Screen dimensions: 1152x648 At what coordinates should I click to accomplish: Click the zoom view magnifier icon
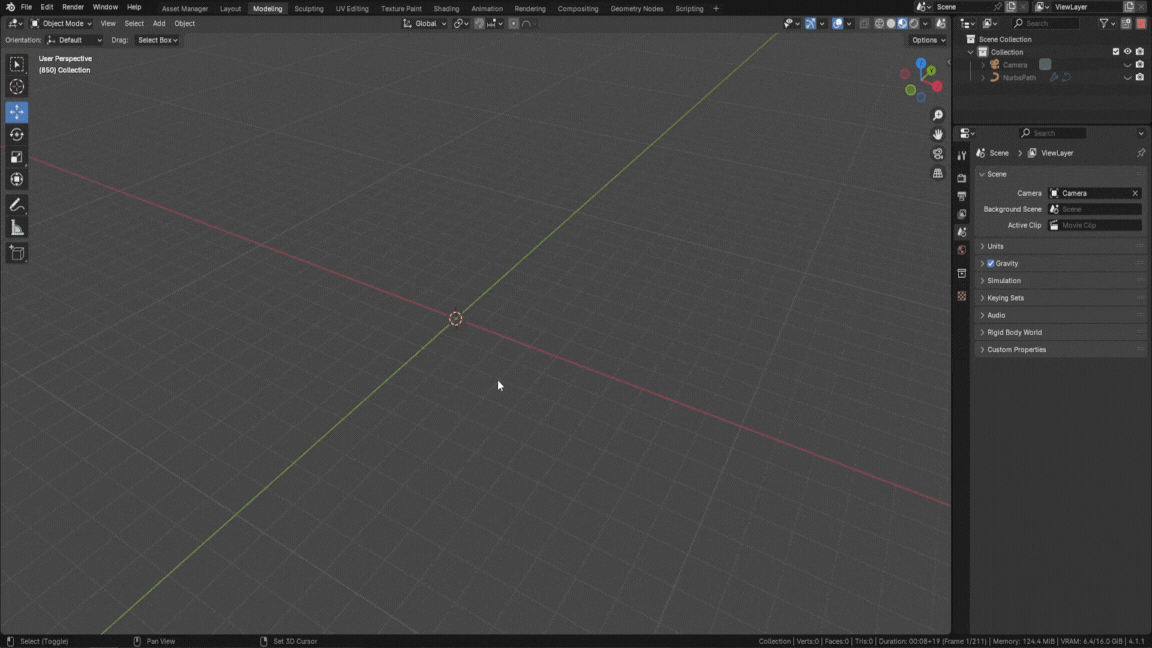pos(937,115)
